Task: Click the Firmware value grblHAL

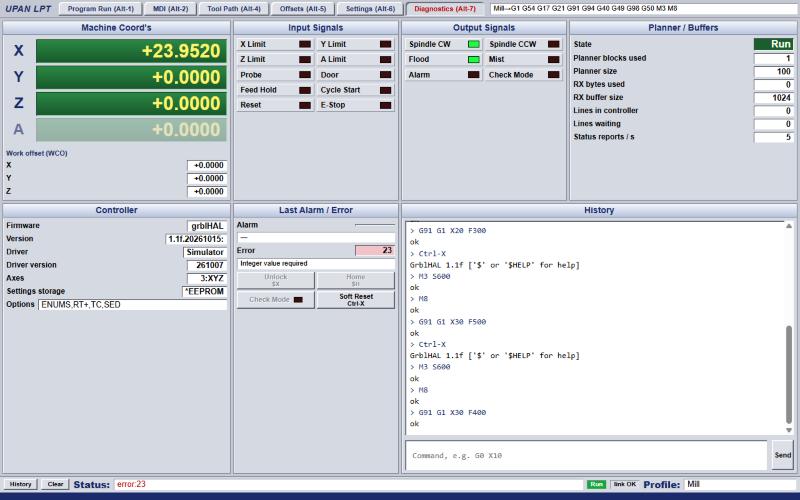Action: 207,226
